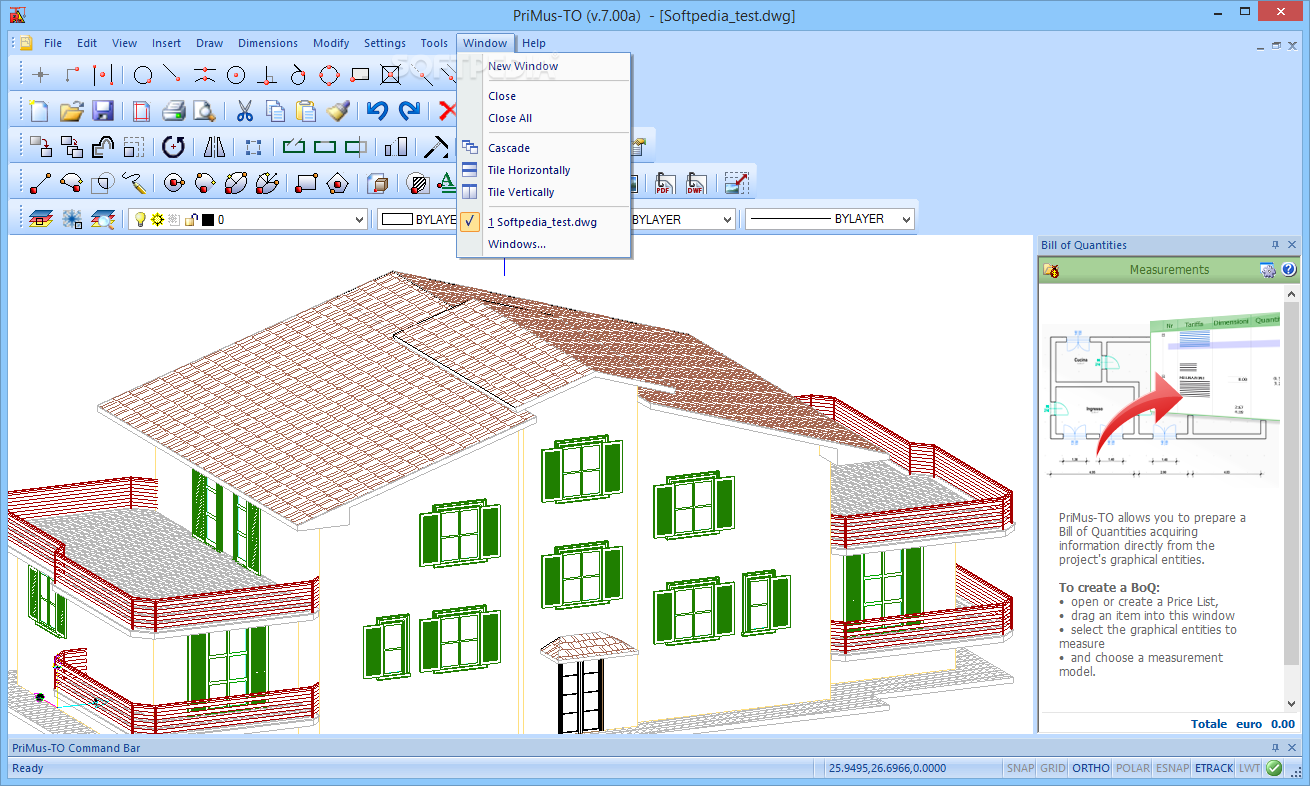
Task: Select the Center snap icon
Action: [x=236, y=74]
